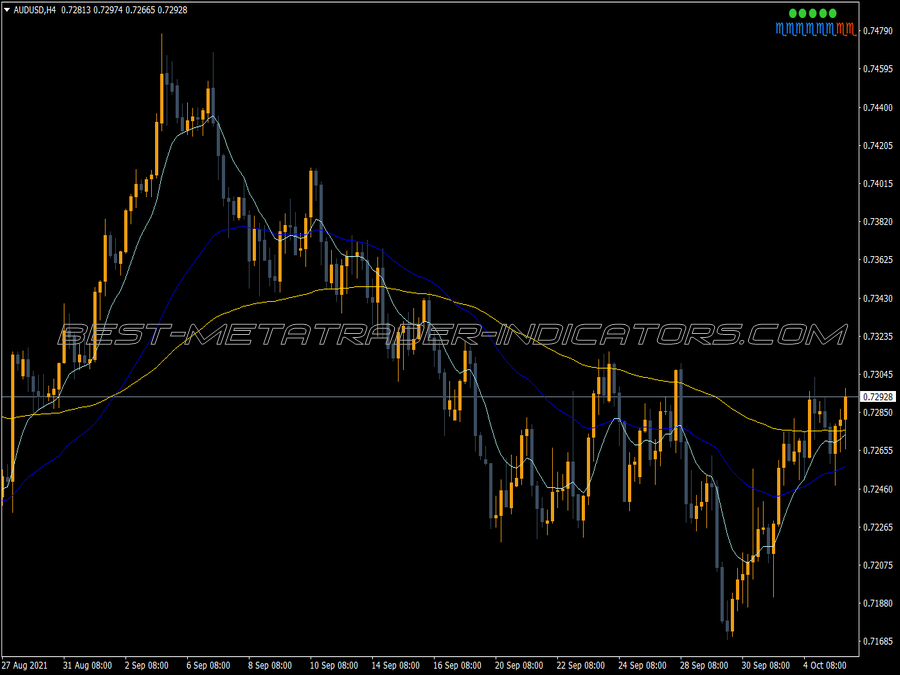Viewport: 900px width, 675px height.
Task: Click the 10 Sep 08:00 time label
Action: [x=334, y=665]
